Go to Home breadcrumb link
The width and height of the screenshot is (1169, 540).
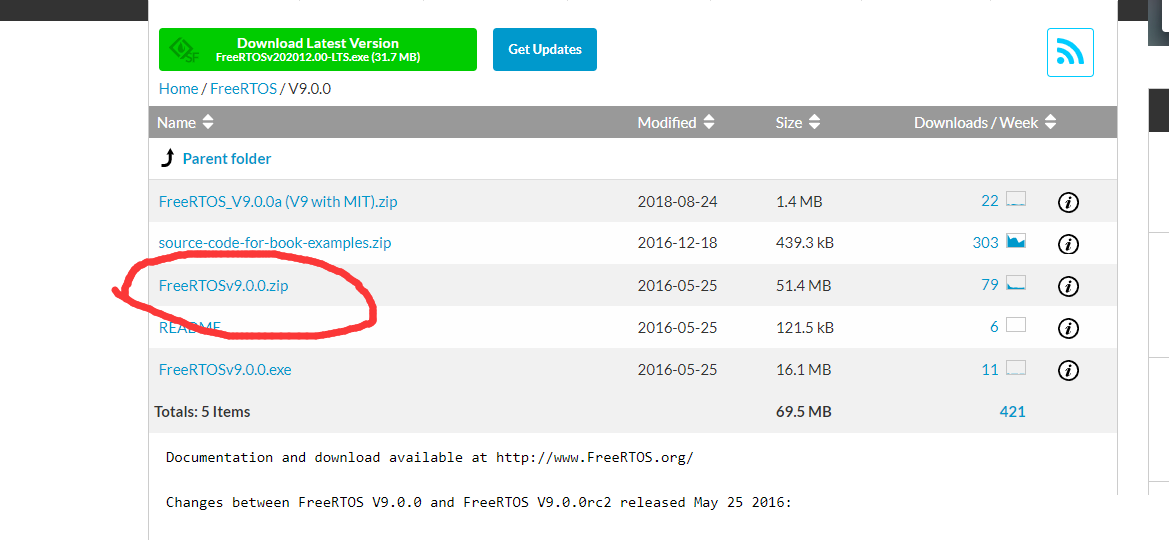point(178,89)
